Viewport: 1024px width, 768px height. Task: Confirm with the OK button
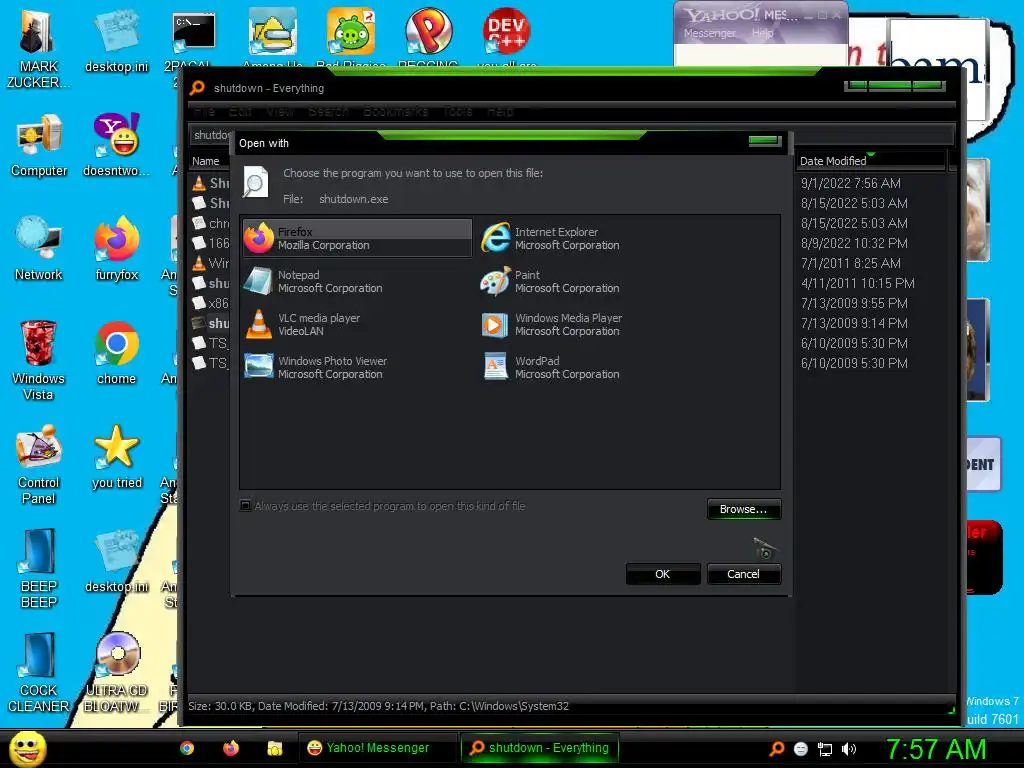(662, 574)
